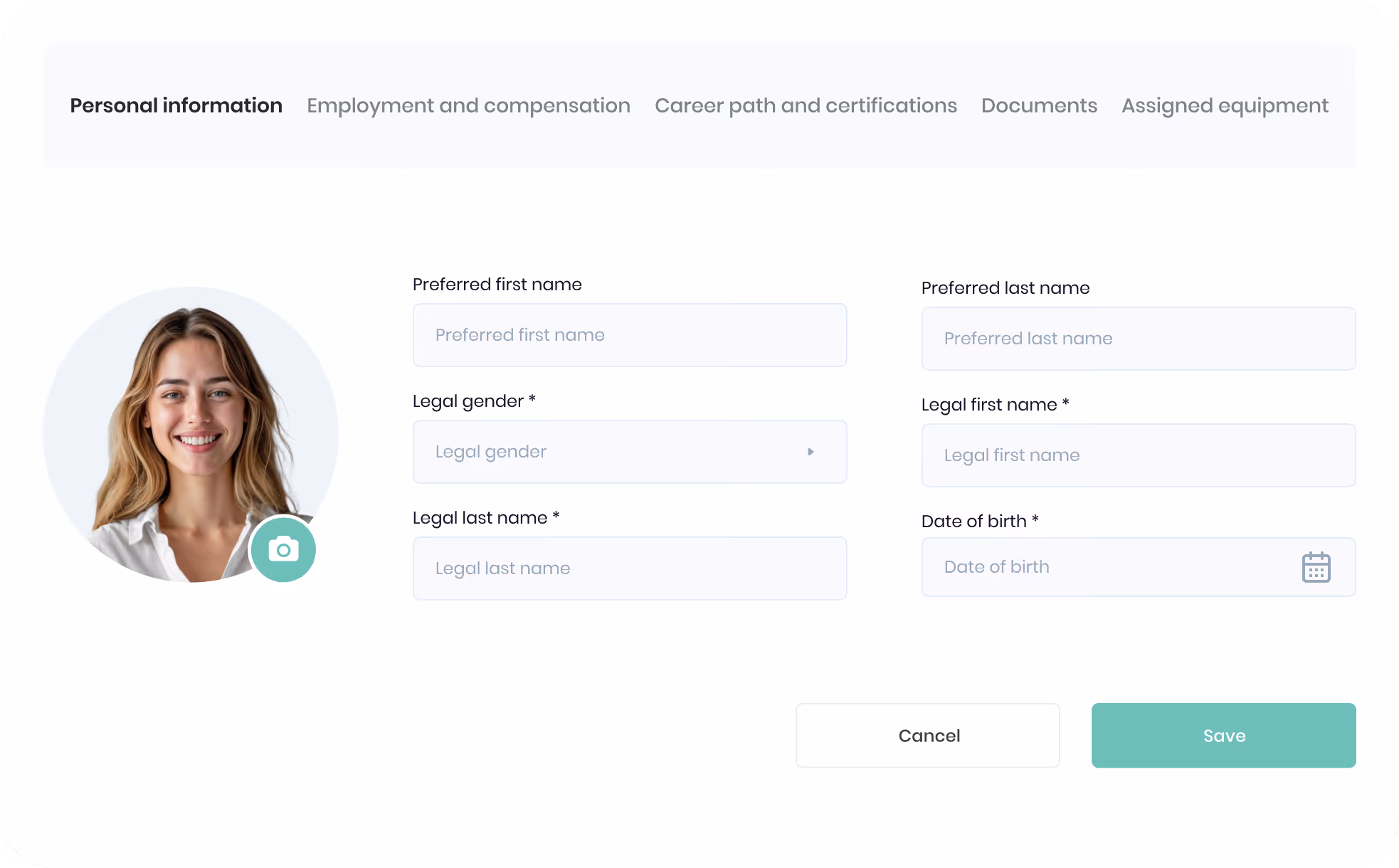1399x868 pixels.
Task: Open the calendar date picker icon
Action: [1316, 567]
